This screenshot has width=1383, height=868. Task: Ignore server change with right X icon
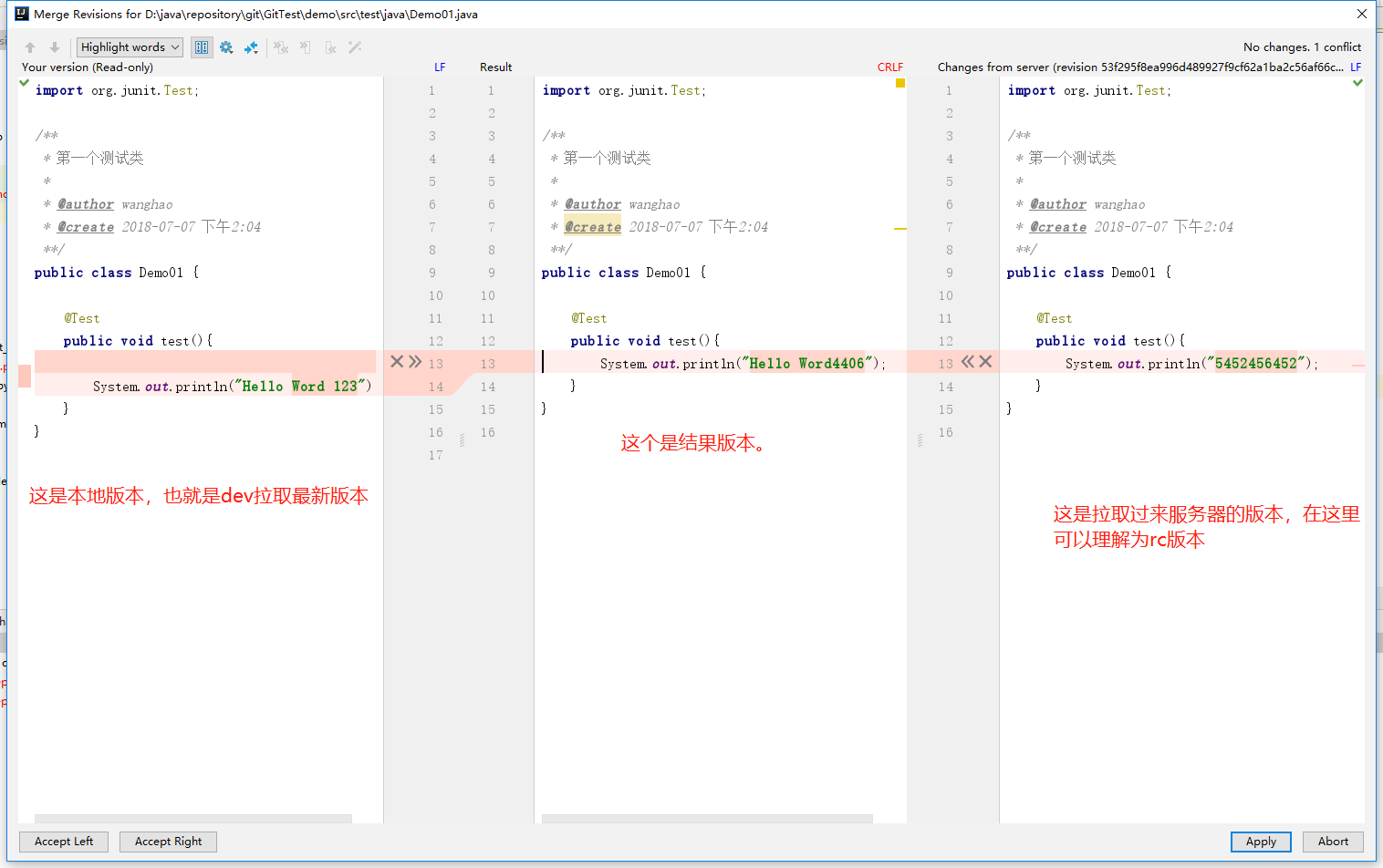pyautogui.click(x=985, y=362)
